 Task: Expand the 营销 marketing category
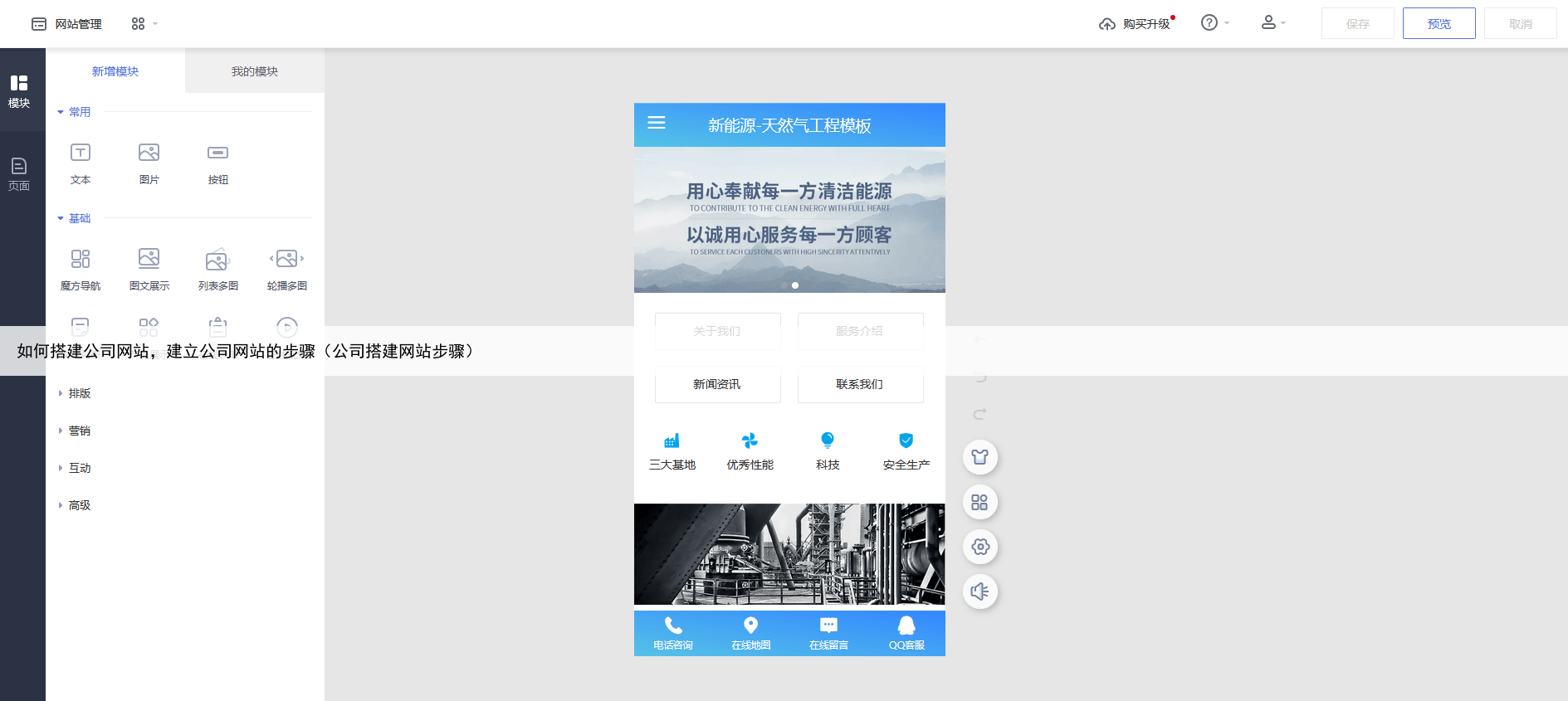[x=79, y=431]
